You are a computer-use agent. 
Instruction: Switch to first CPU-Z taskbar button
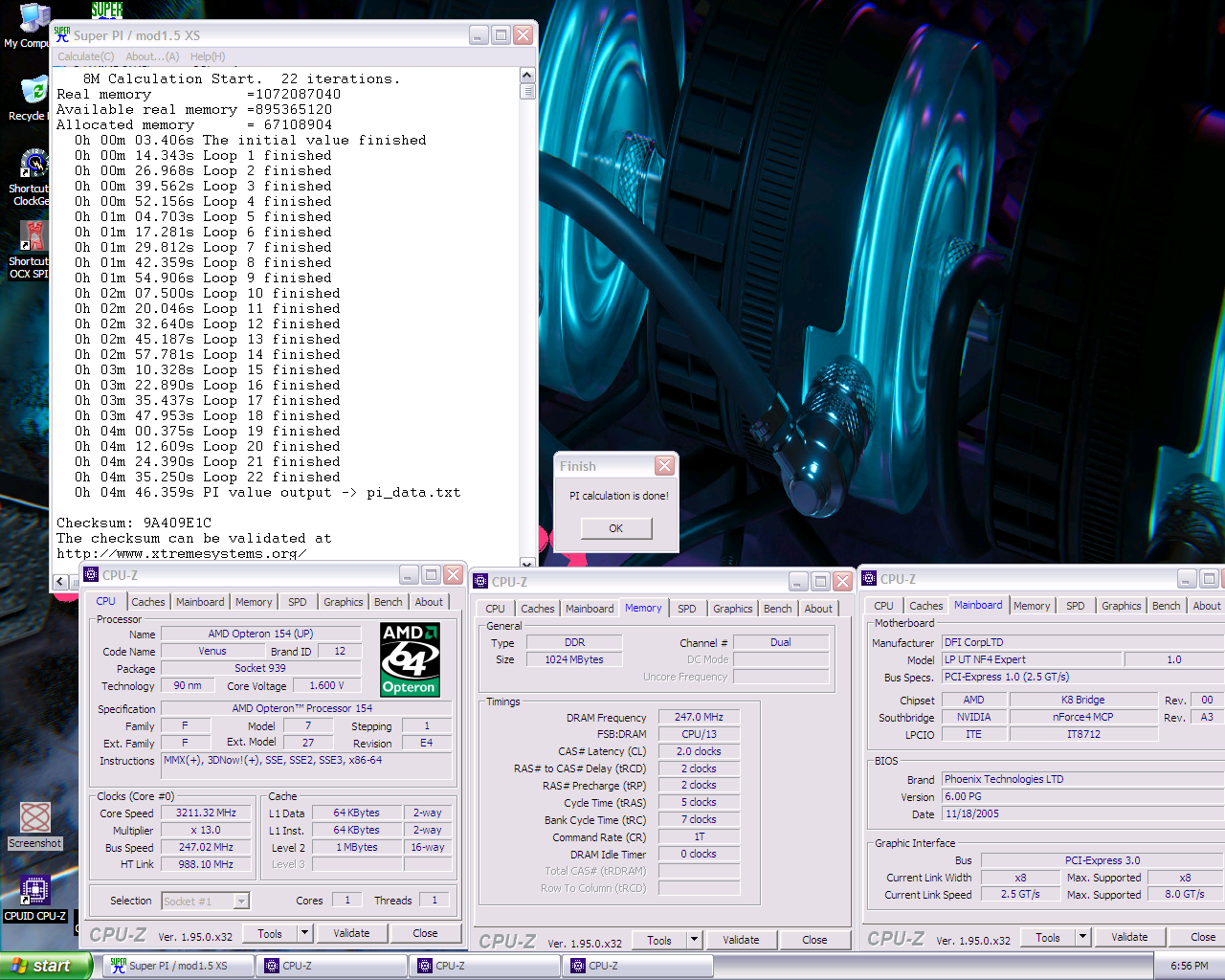coord(332,966)
